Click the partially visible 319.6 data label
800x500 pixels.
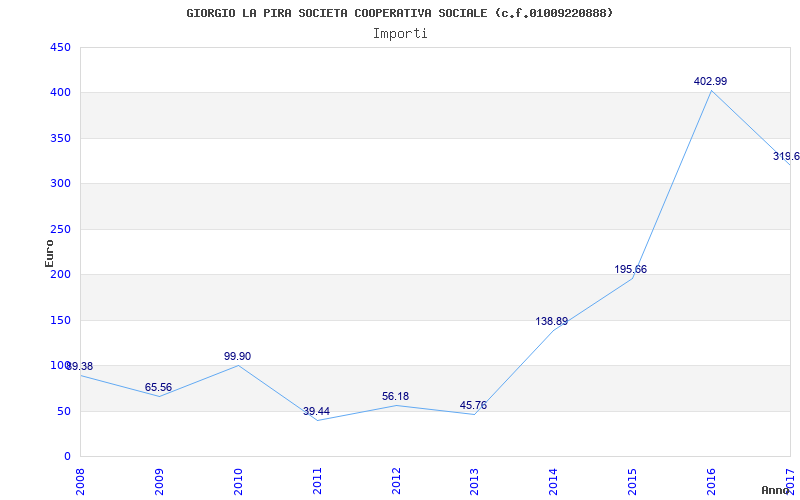tap(786, 156)
